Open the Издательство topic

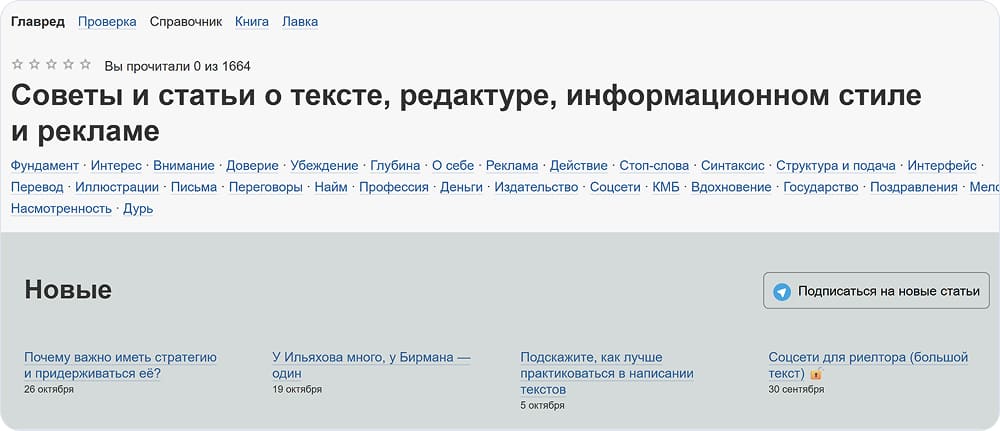pyautogui.click(x=536, y=187)
